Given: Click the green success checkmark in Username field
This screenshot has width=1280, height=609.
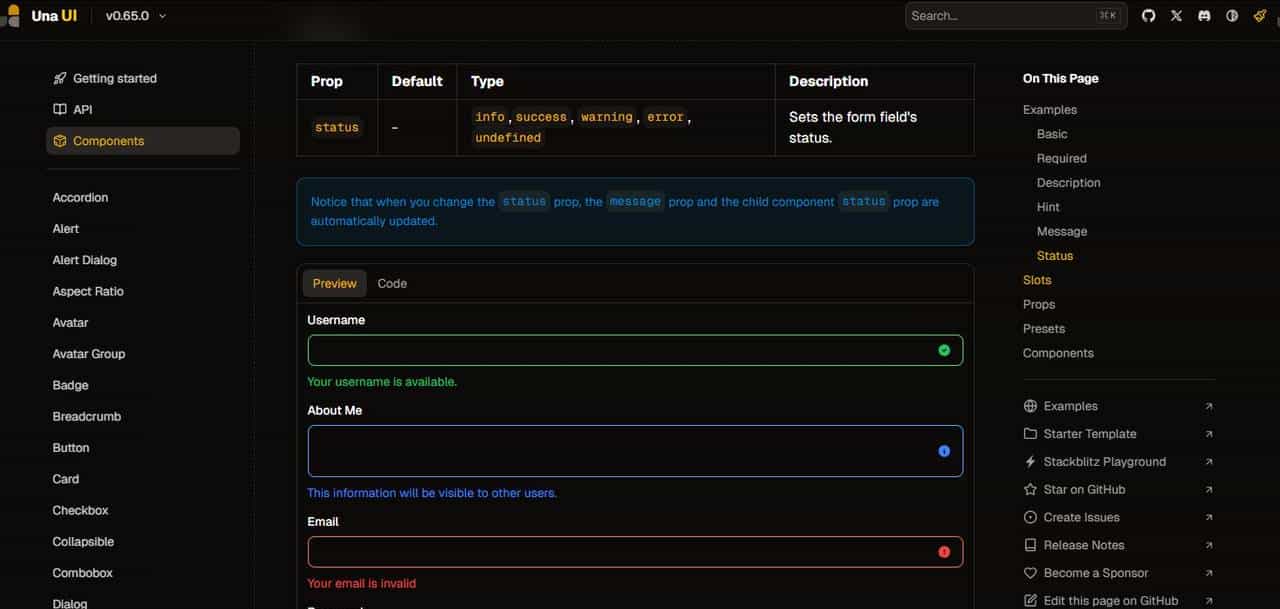Looking at the screenshot, I should (x=944, y=350).
